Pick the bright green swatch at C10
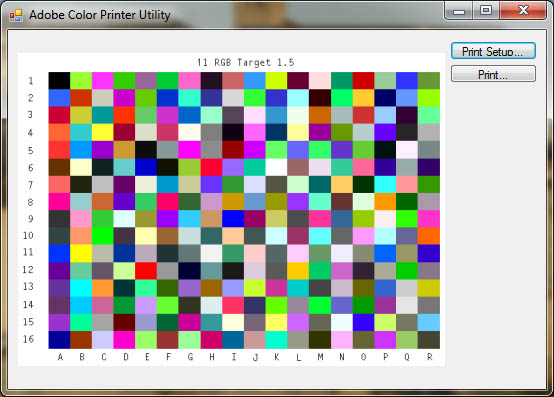The height and width of the screenshot is (397, 554). pyautogui.click(x=103, y=236)
